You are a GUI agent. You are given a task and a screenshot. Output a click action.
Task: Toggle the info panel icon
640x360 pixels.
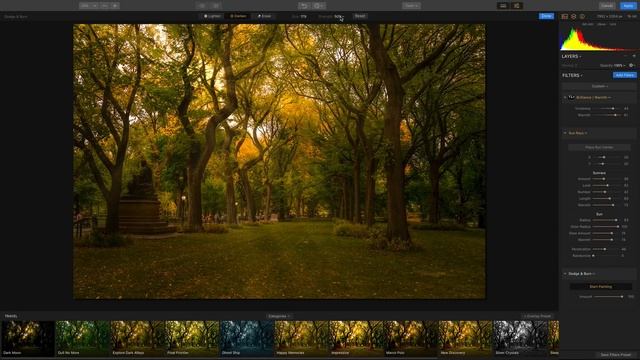(x=582, y=16)
